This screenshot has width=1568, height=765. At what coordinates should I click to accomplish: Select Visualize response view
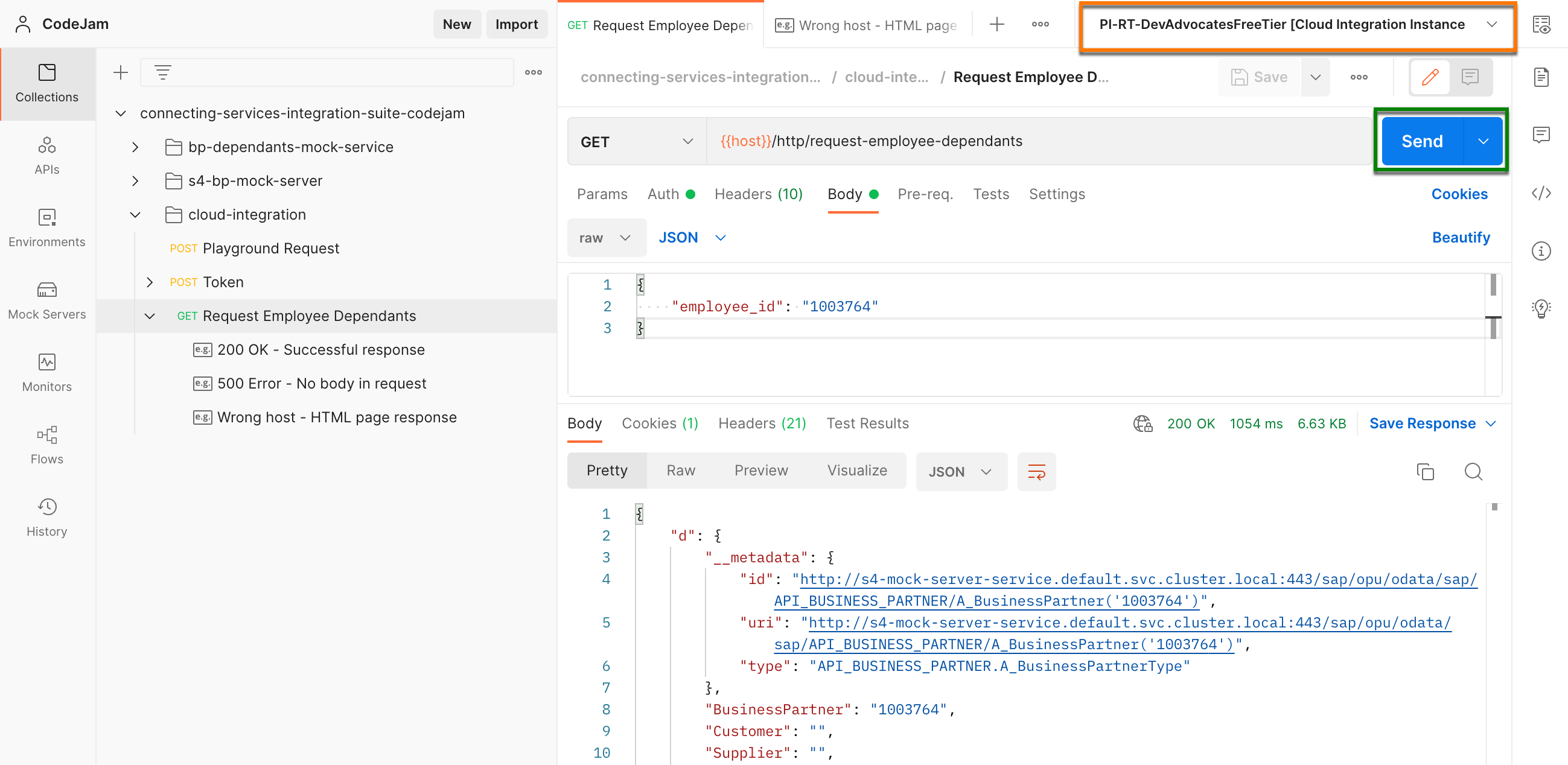pos(856,470)
